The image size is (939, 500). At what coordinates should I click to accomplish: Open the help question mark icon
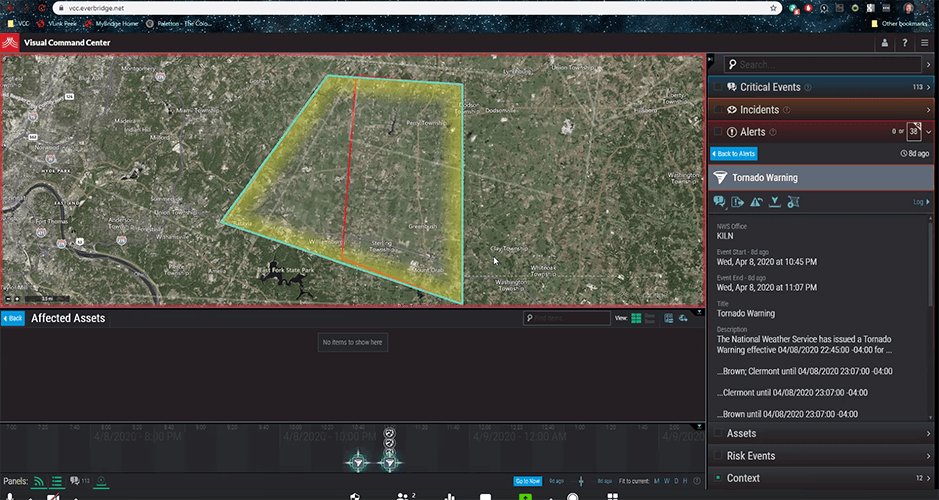[905, 43]
